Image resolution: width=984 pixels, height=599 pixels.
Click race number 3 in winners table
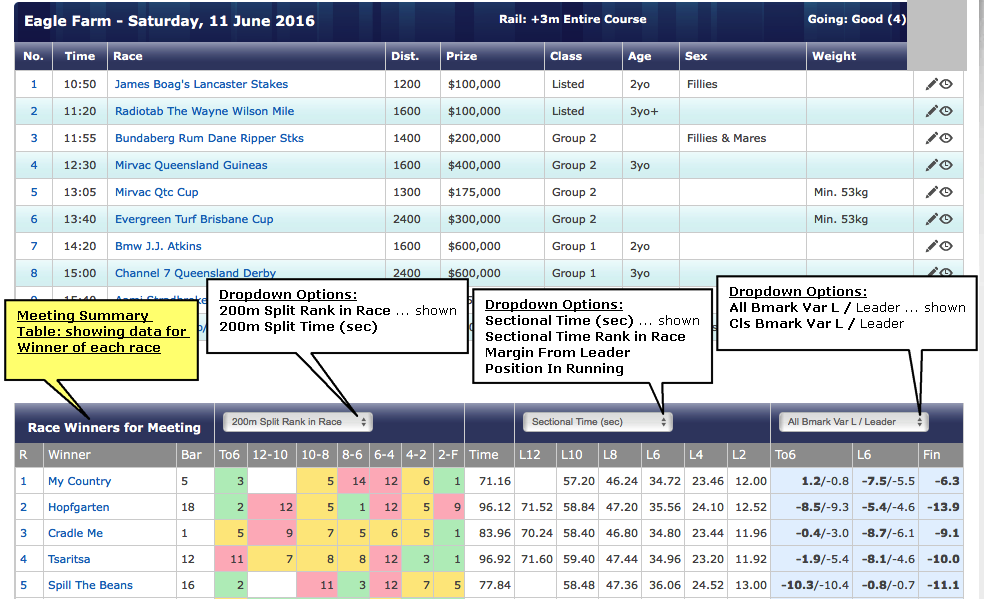[23, 534]
